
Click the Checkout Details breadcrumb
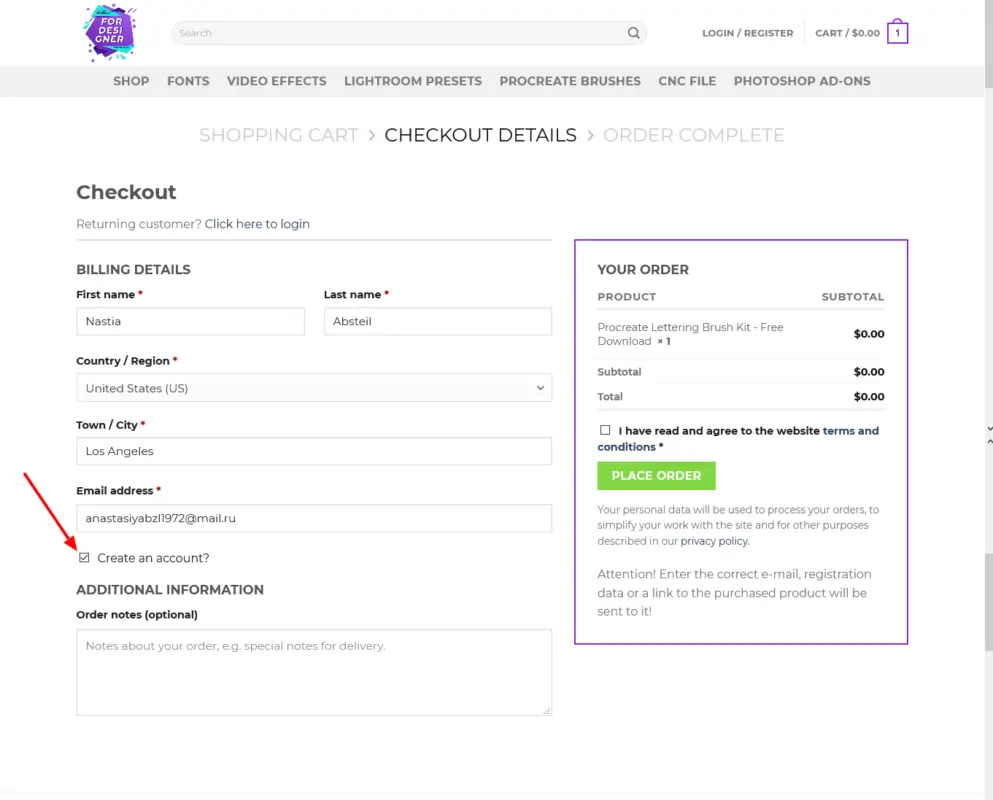pos(481,135)
